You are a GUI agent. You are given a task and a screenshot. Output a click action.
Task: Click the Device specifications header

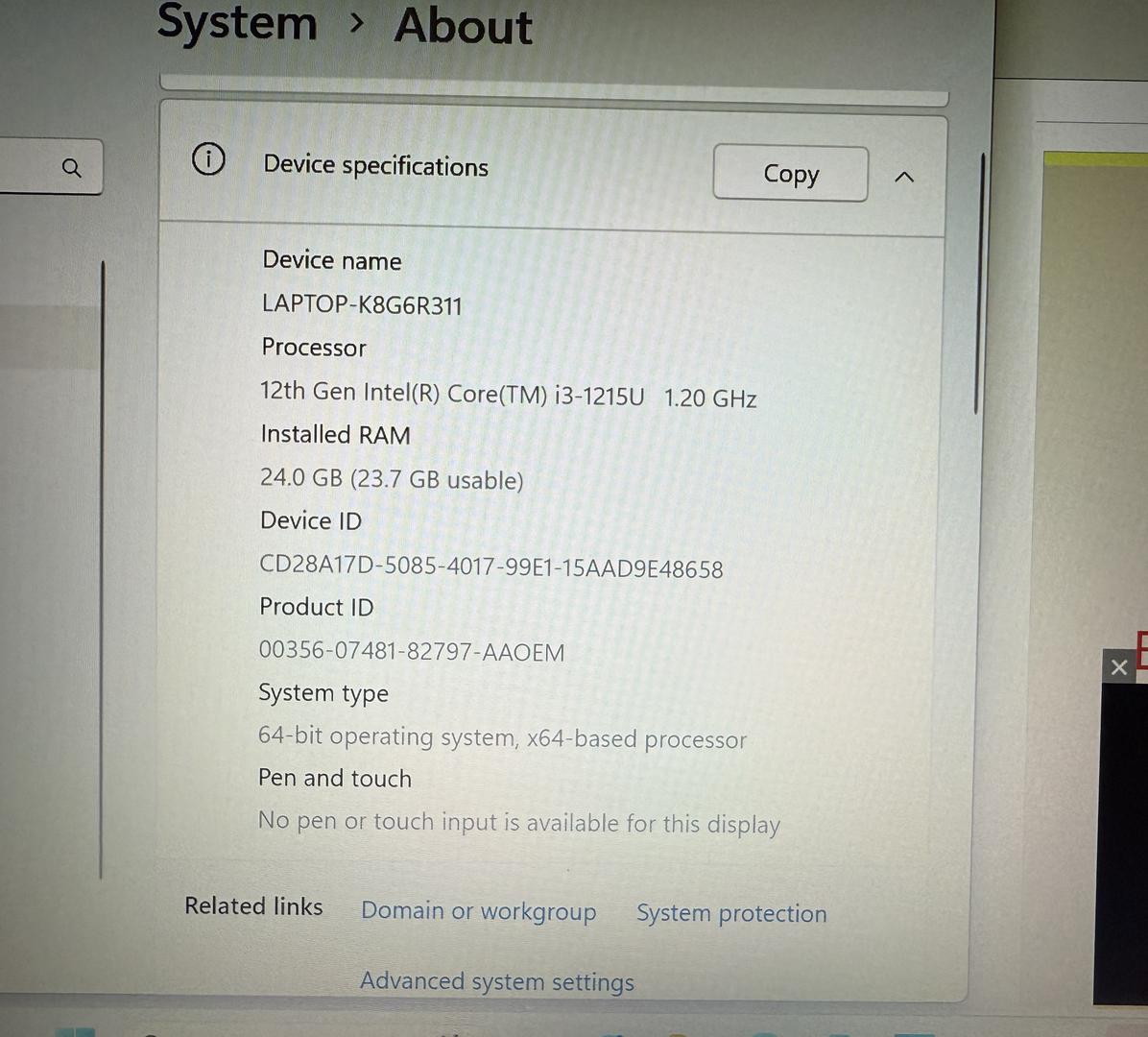[375, 166]
